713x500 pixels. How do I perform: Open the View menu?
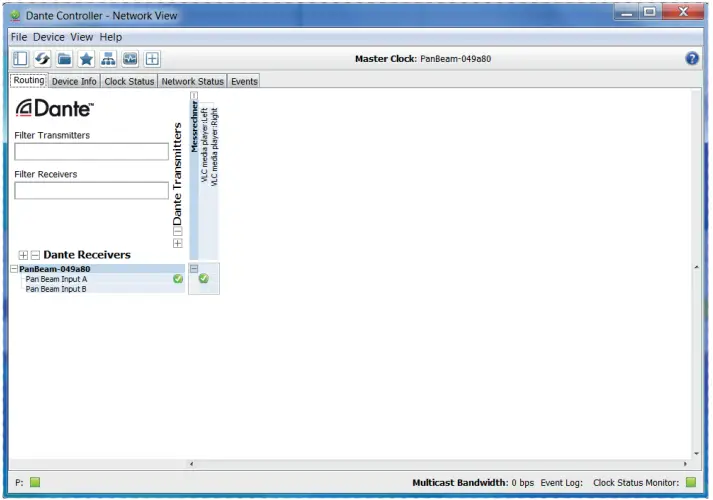pos(82,37)
